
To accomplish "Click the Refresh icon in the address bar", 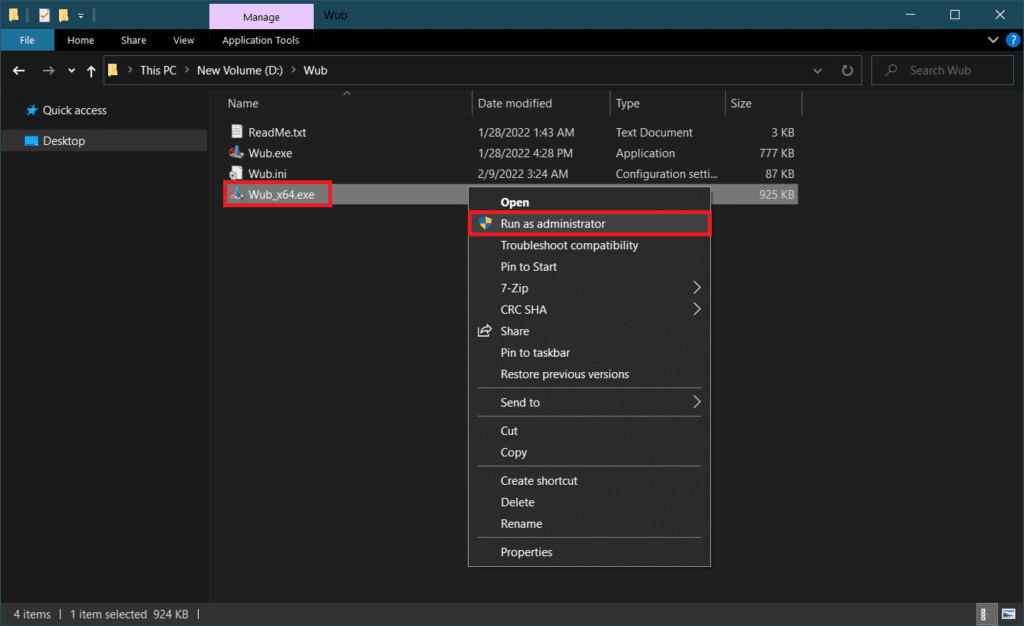I will [x=846, y=70].
